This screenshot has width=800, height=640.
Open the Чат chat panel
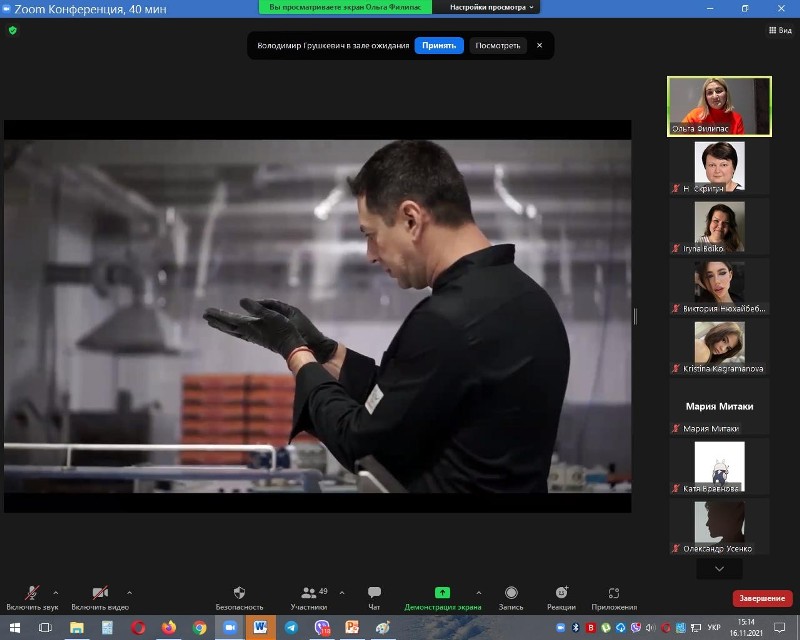(374, 593)
